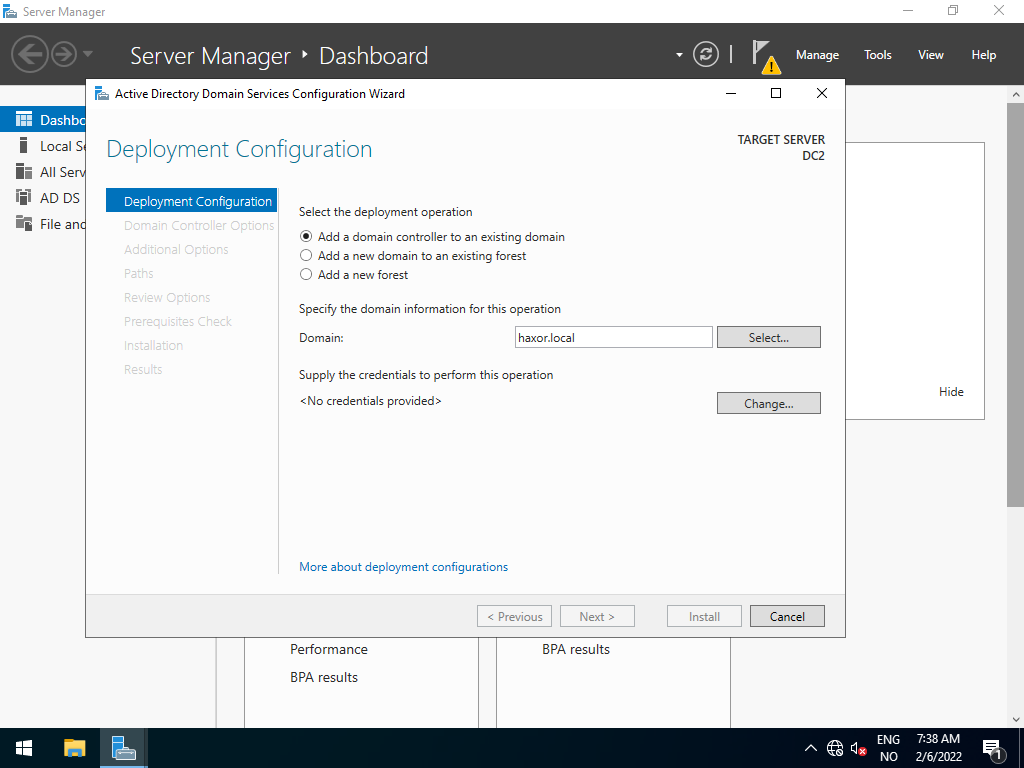Select Dashboard icon in sidebar

point(24,120)
